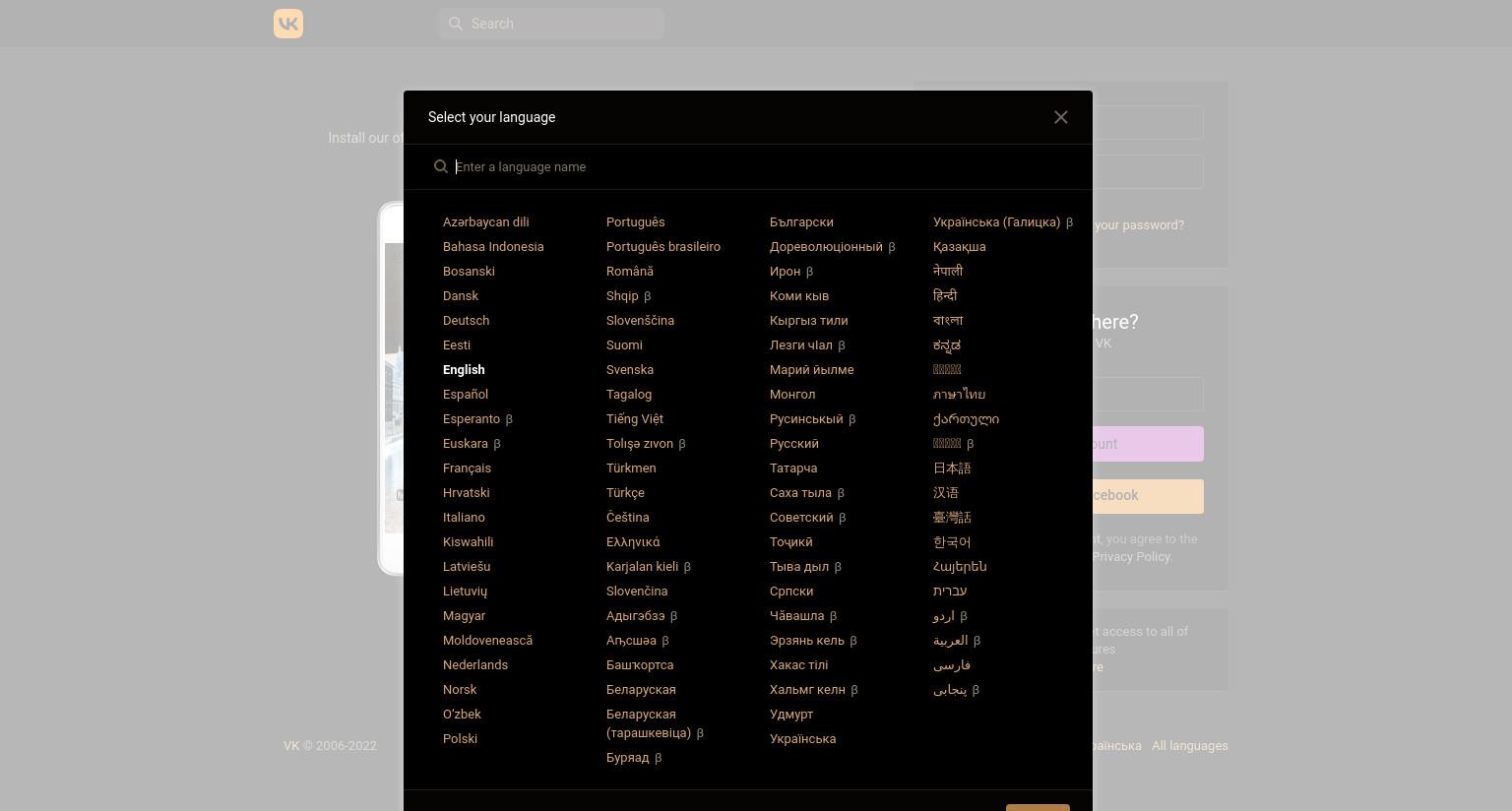Choose Bahasa Indonesia language

tap(493, 247)
